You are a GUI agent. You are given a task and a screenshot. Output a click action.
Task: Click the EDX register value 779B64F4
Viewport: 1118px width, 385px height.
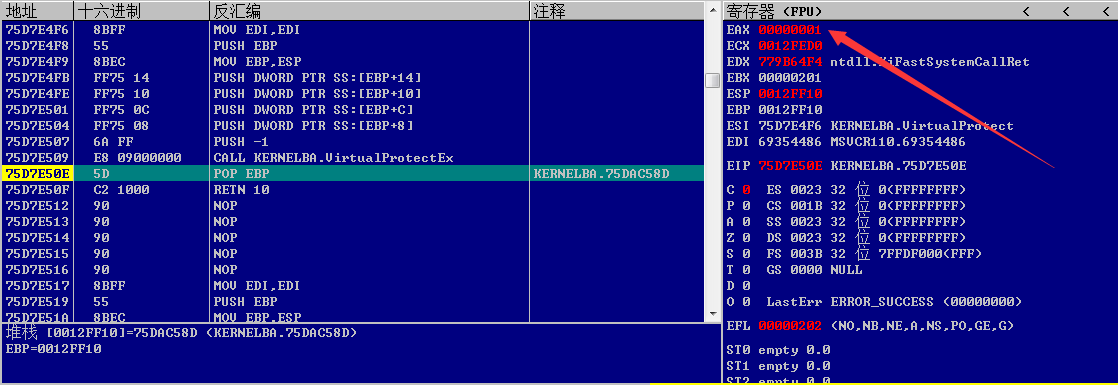click(x=790, y=61)
